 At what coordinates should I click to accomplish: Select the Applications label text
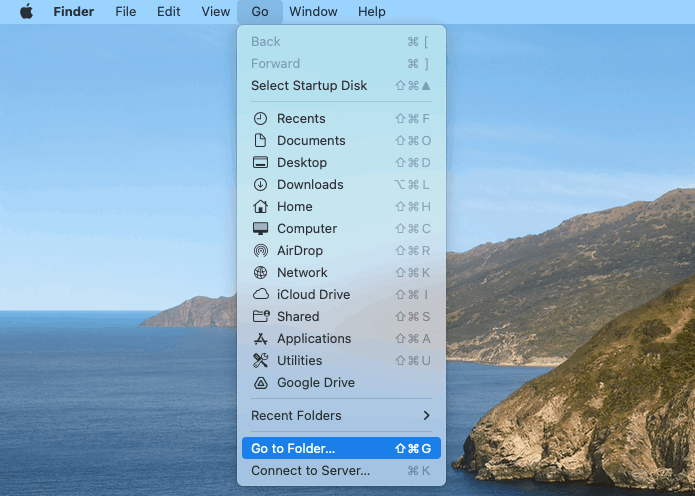coord(314,339)
